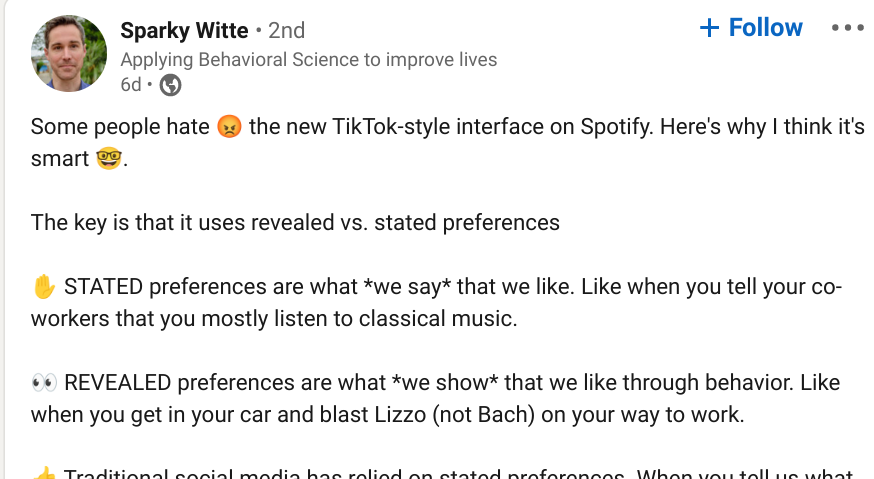Click the STATED preferences paragraph text
The image size is (874, 479).
tap(436, 302)
